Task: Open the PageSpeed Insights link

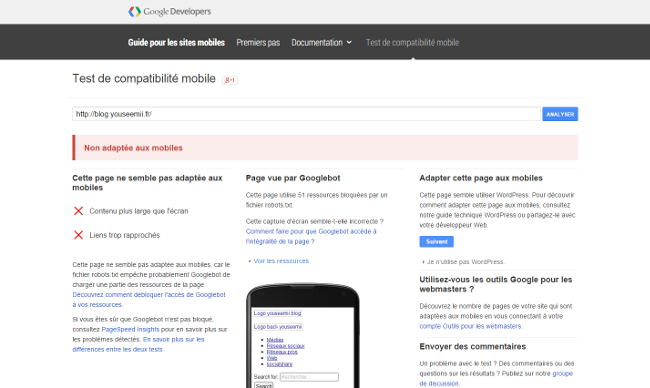Action: point(130,329)
